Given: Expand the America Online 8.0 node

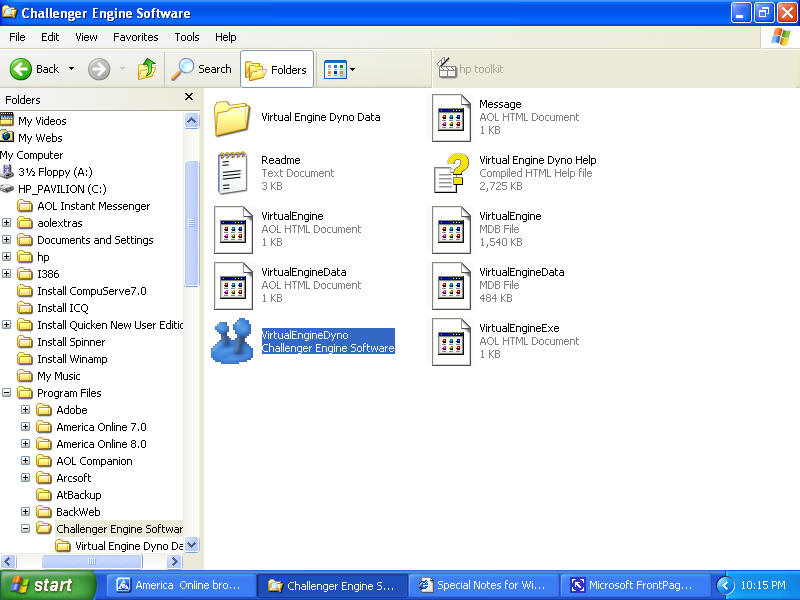Looking at the screenshot, I should point(26,444).
